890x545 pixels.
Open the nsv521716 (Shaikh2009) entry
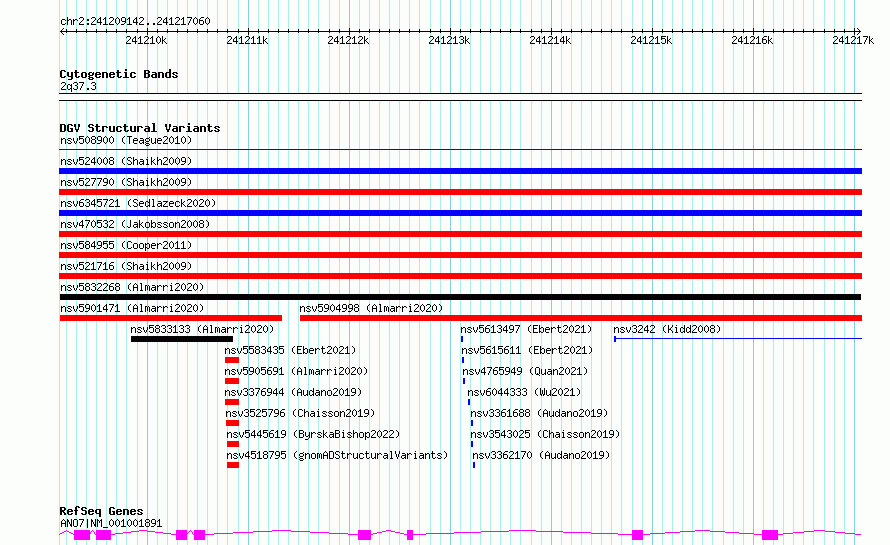click(x=126, y=266)
